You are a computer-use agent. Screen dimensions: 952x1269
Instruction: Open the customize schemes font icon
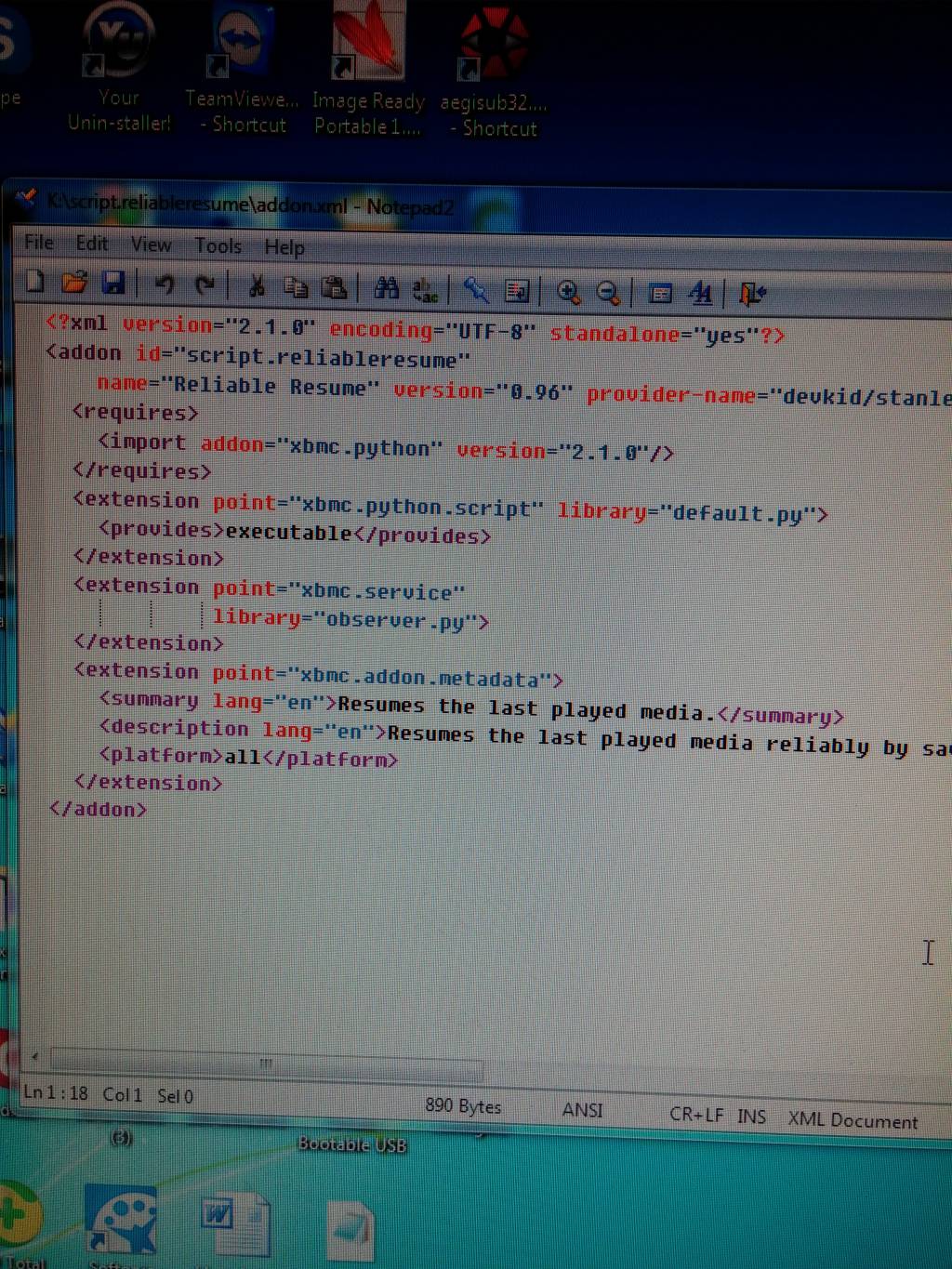click(x=700, y=295)
